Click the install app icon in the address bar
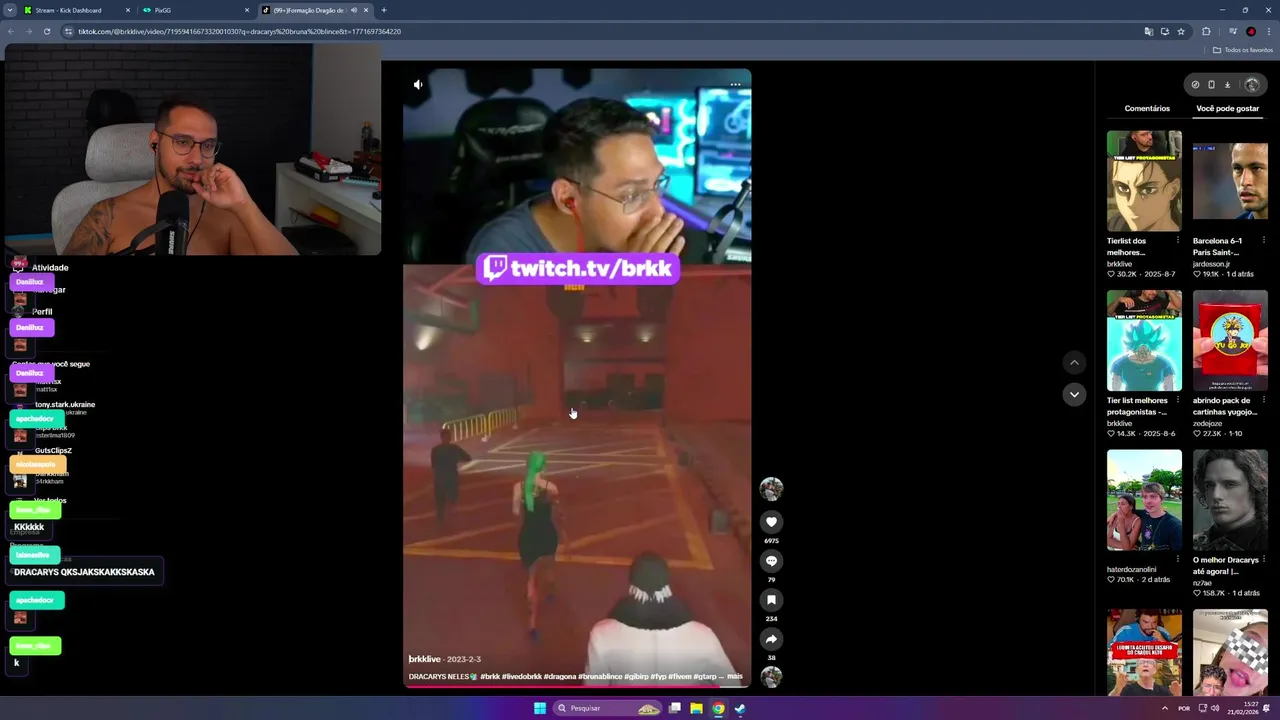The width and height of the screenshot is (1280, 720). coord(1164,31)
